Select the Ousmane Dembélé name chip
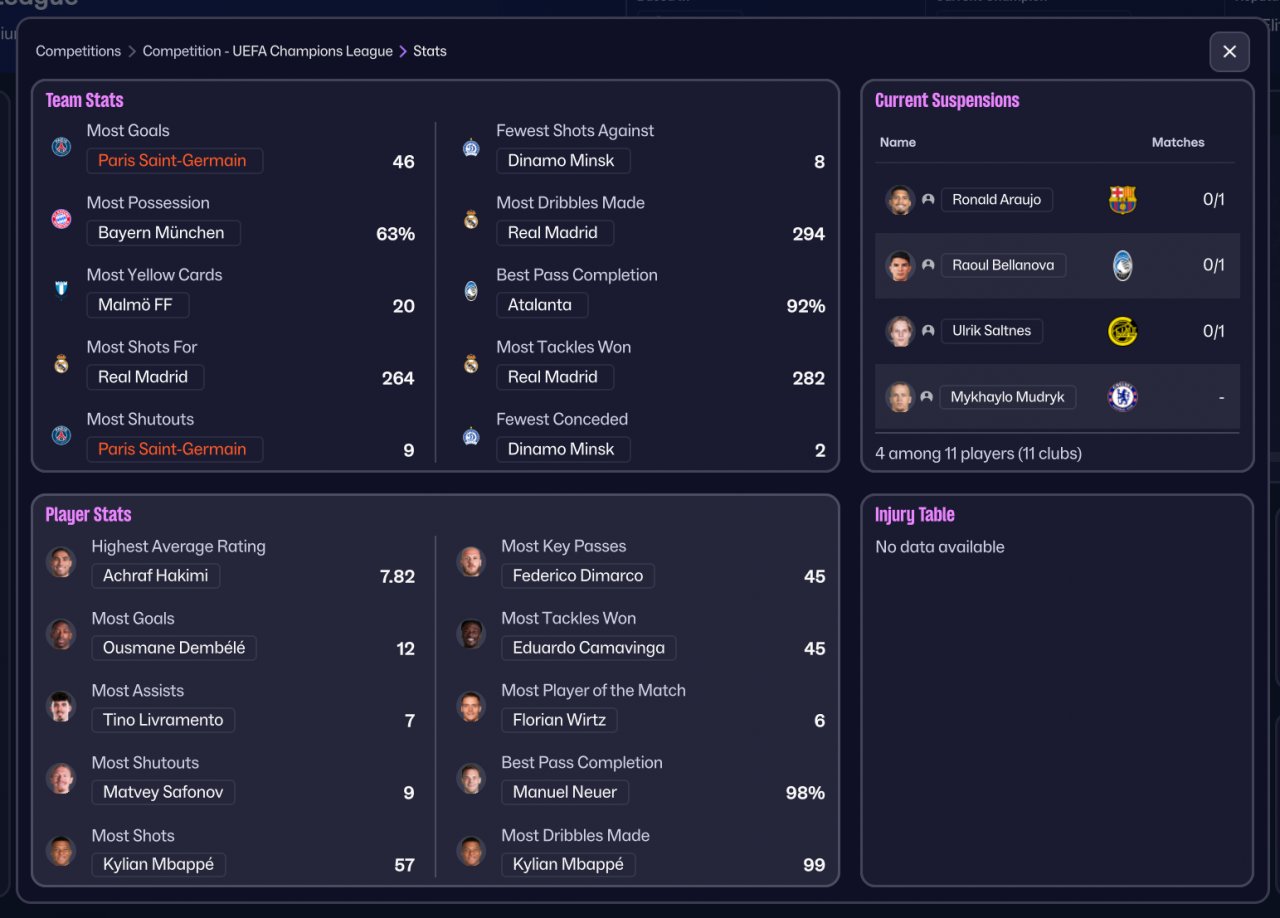The width and height of the screenshot is (1280, 918). click(x=174, y=648)
